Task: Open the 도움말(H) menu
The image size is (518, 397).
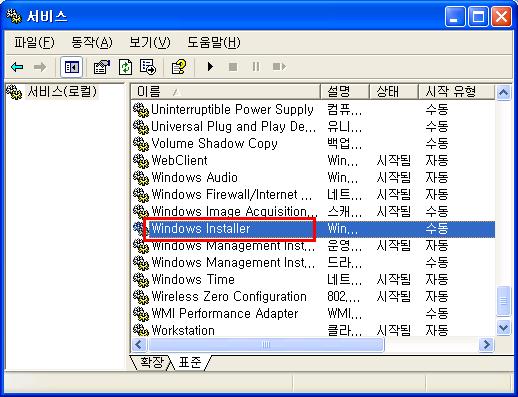Action: [x=214, y=42]
